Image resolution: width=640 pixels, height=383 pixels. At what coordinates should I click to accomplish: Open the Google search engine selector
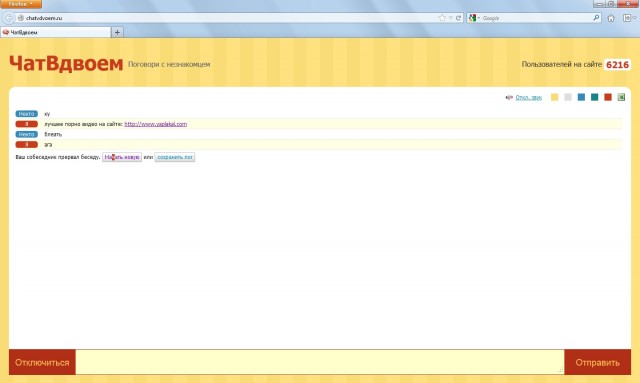[x=474, y=18]
